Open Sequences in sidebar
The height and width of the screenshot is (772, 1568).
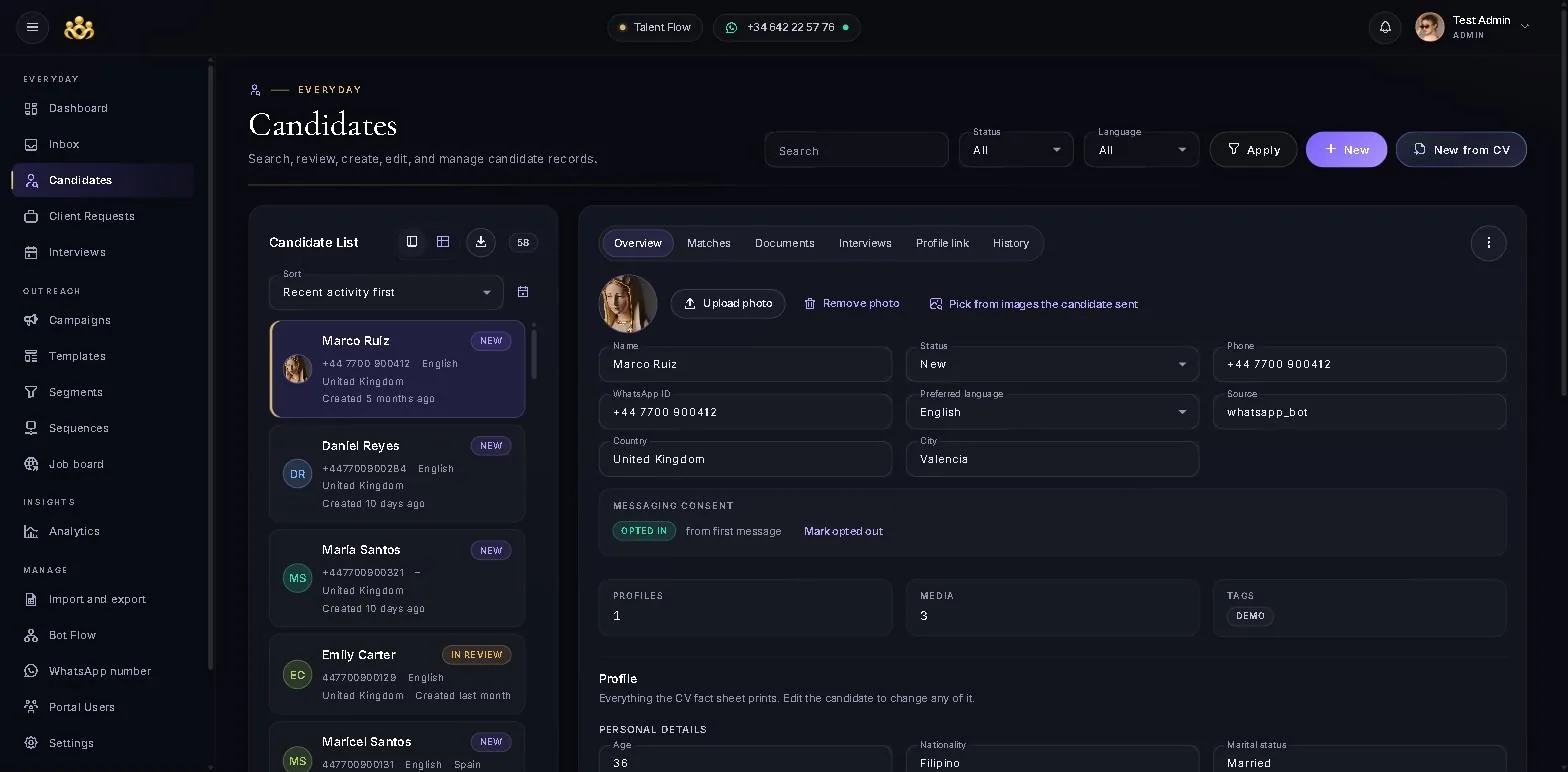(x=102, y=428)
